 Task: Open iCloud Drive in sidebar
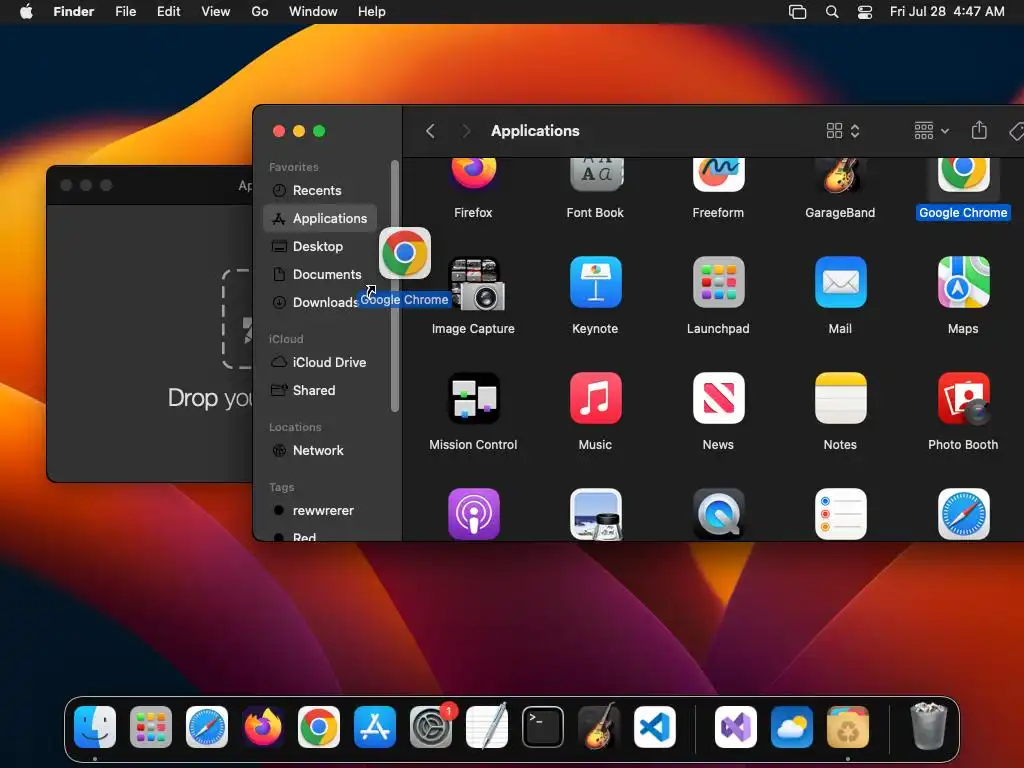320,362
